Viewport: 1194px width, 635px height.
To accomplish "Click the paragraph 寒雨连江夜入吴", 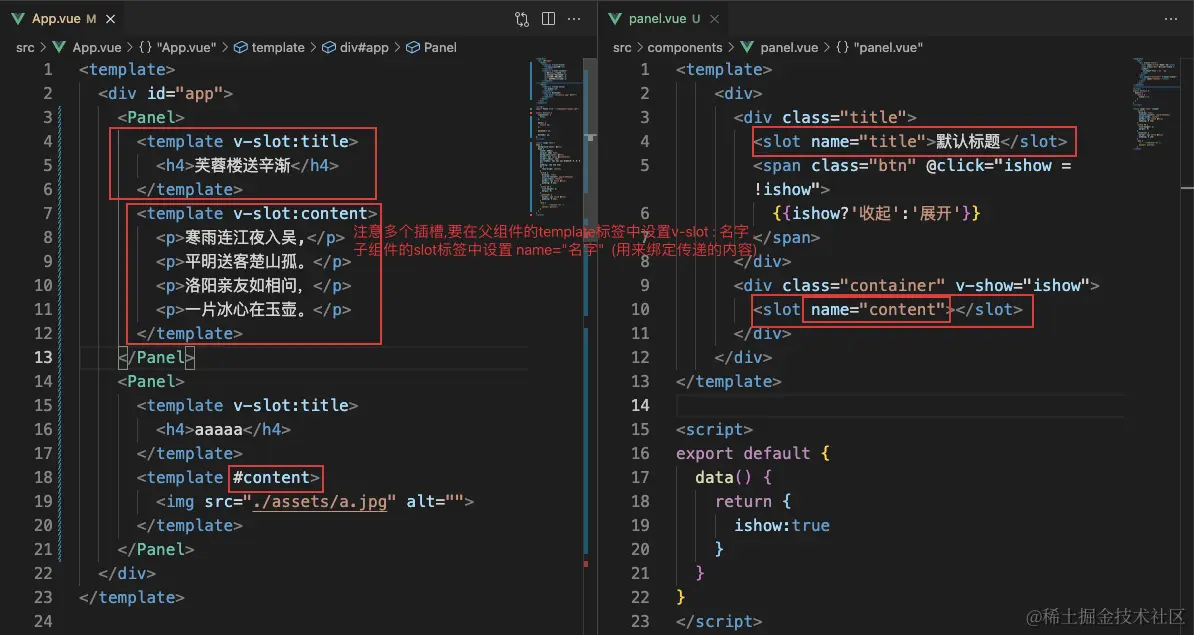I will point(245,238).
